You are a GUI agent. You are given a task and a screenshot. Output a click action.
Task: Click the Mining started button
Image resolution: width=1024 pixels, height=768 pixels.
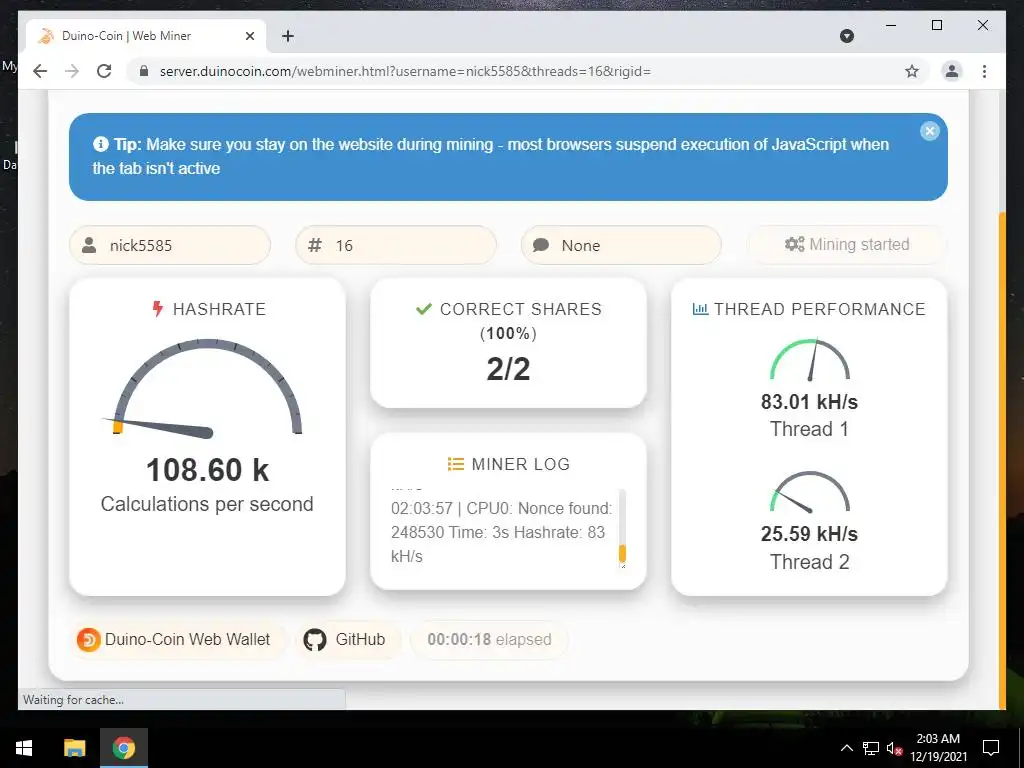click(846, 244)
